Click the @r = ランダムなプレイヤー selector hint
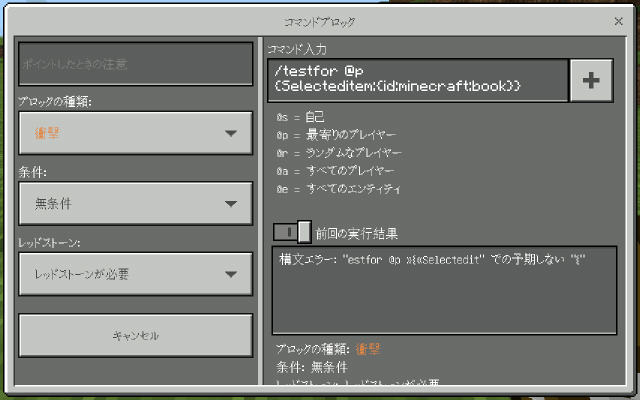The width and height of the screenshot is (640, 400). click(339, 153)
